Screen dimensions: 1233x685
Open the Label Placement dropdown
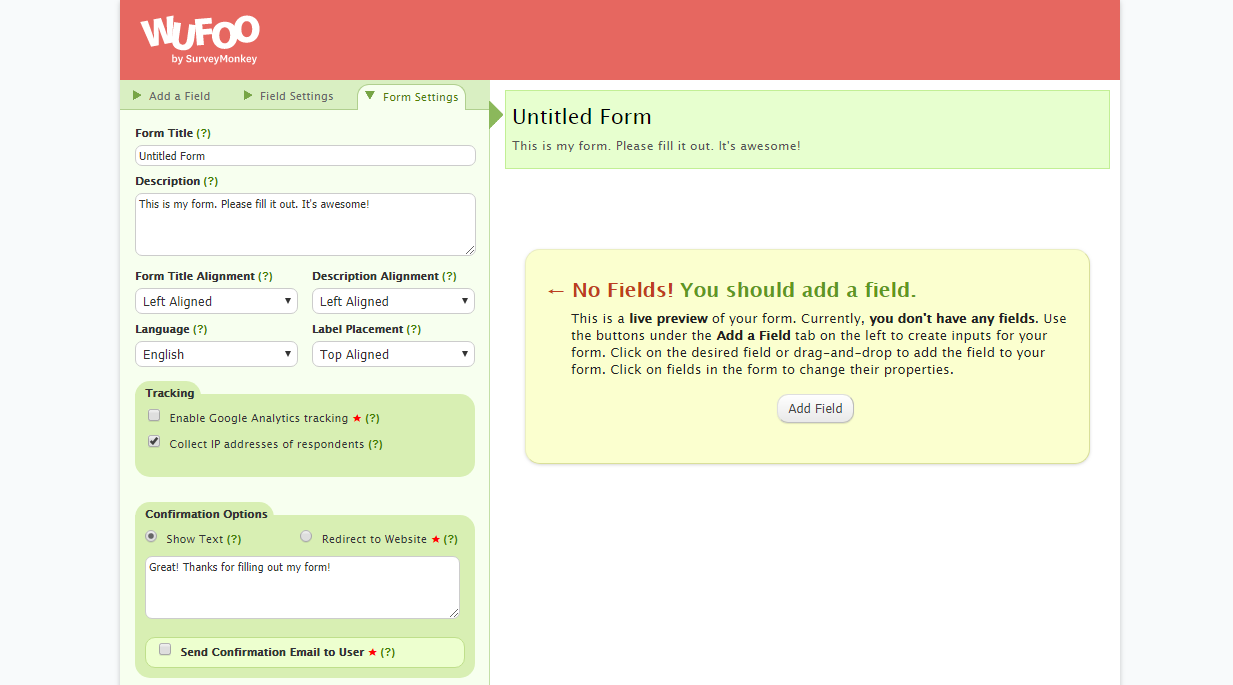tap(393, 354)
